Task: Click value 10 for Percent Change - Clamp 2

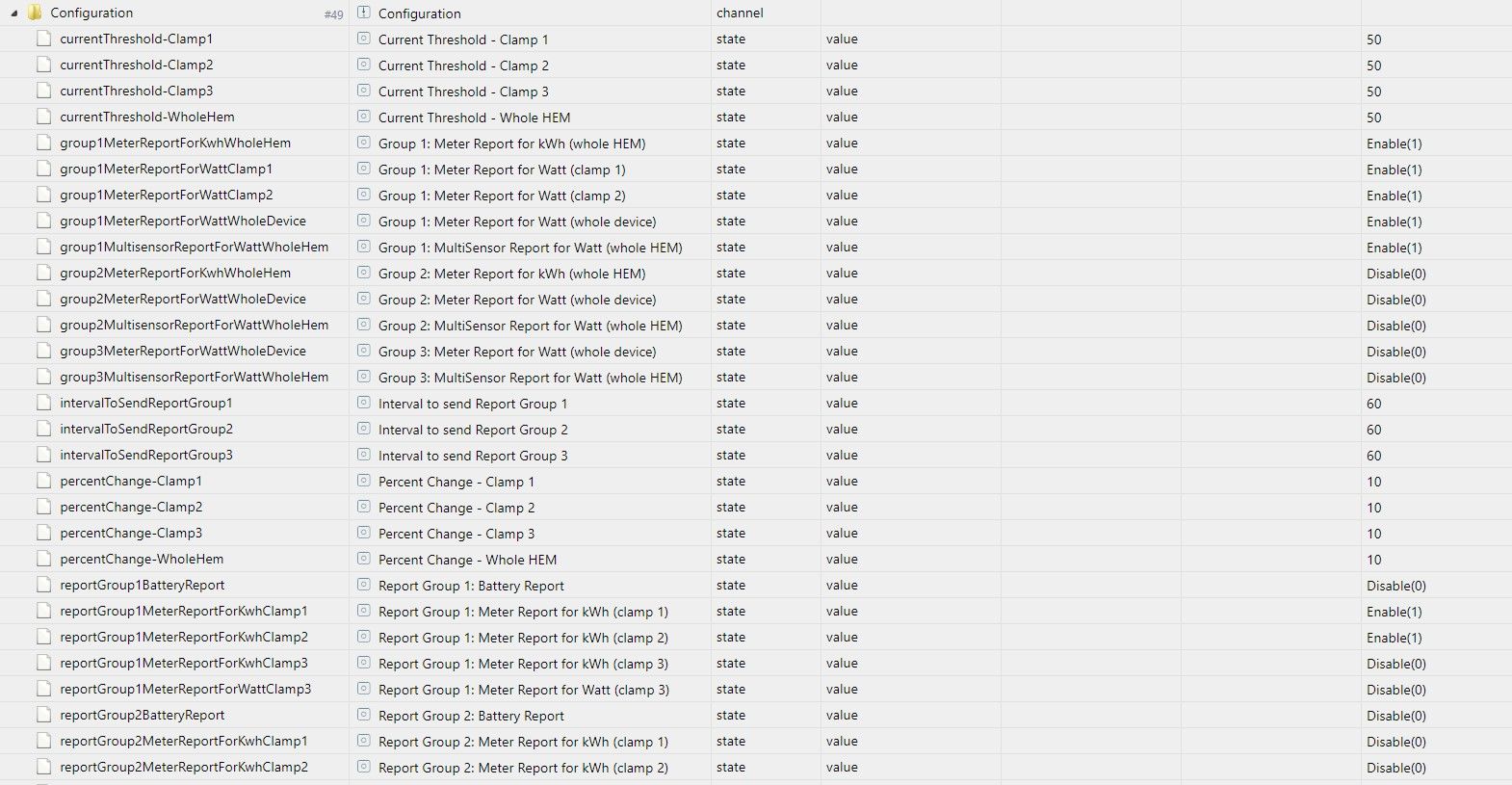Action: (1374, 508)
